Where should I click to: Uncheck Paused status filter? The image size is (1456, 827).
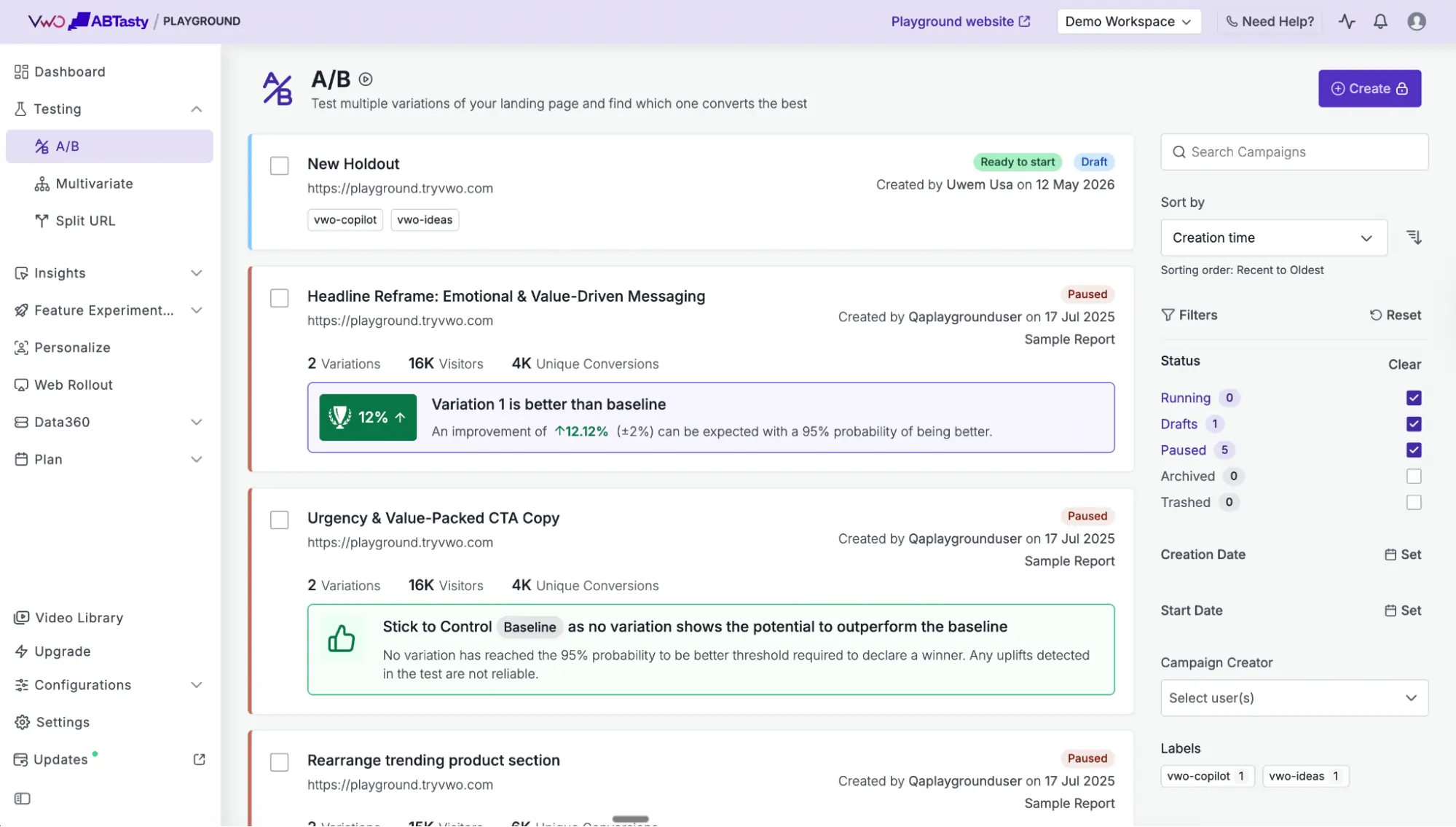pos(1414,450)
